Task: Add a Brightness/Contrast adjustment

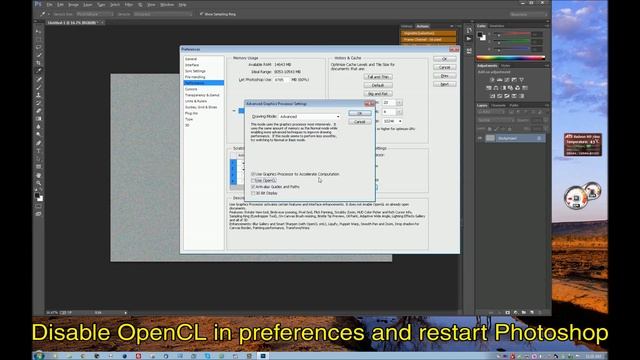Action: click(492, 80)
